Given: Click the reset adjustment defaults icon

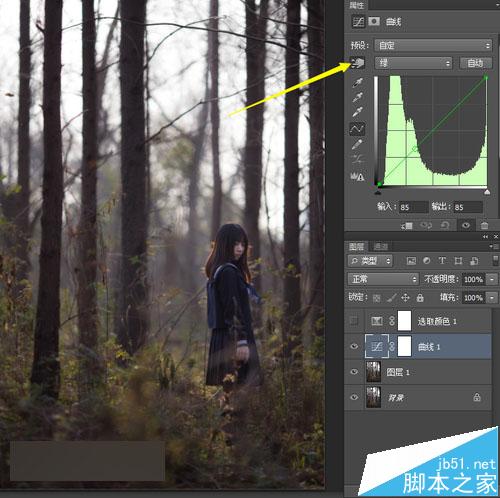Looking at the screenshot, I should [445, 226].
